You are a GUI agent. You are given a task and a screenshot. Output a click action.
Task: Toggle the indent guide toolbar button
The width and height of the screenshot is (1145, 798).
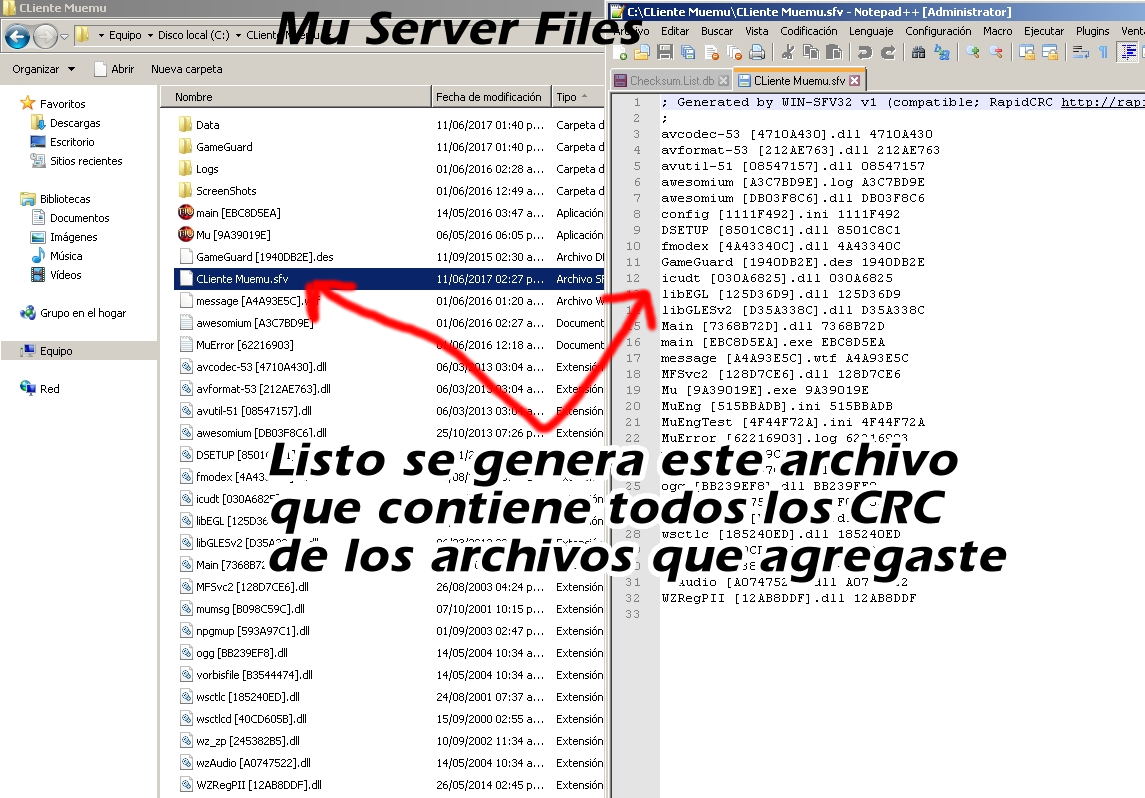pyautogui.click(x=1128, y=52)
